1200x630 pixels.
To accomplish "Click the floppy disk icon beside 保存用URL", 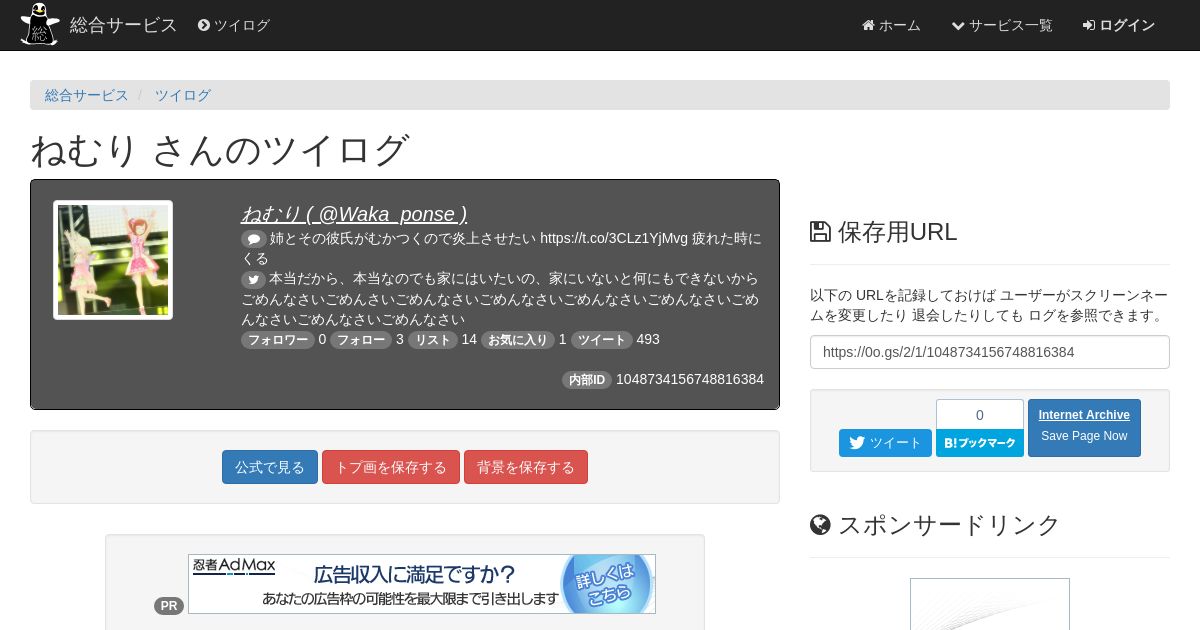I will pos(820,232).
